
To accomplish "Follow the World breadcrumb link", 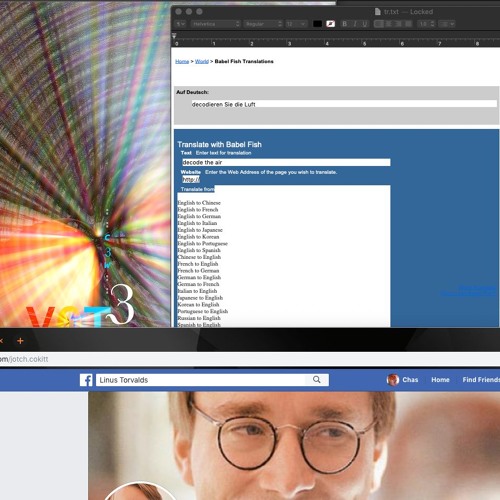I will coord(202,61).
